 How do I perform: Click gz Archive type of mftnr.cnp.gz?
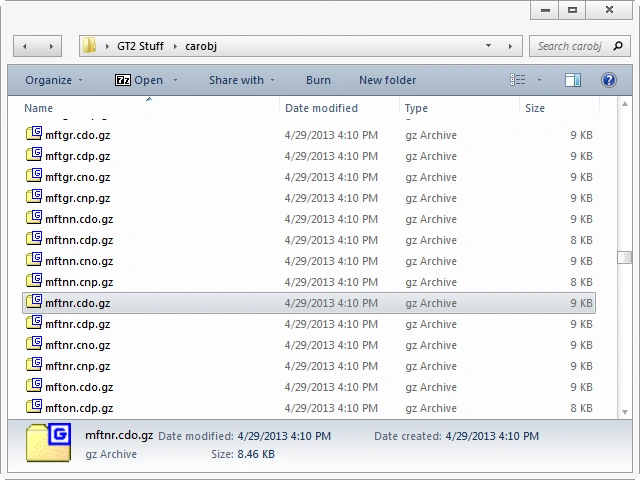click(431, 366)
